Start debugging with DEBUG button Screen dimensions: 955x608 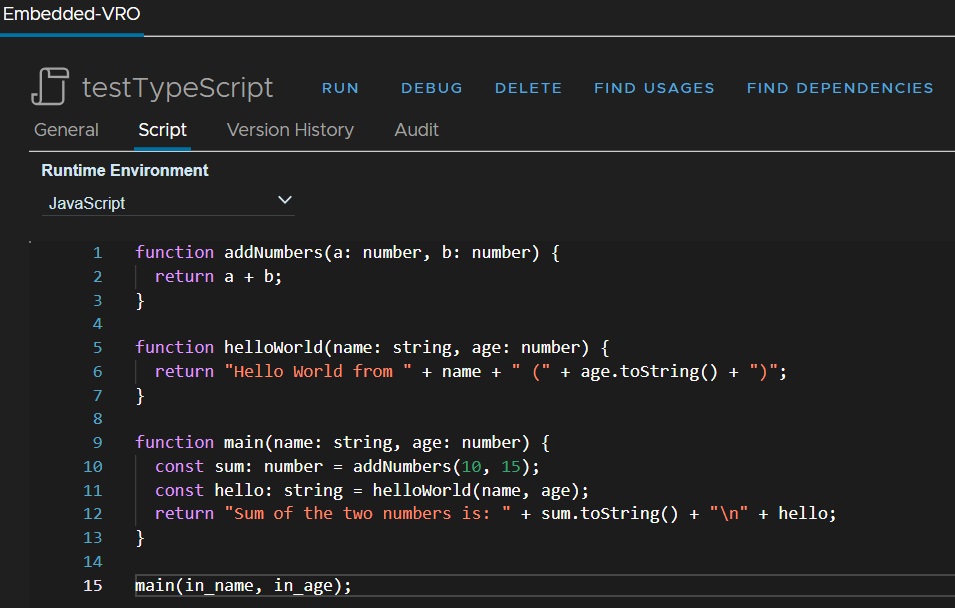tap(432, 88)
